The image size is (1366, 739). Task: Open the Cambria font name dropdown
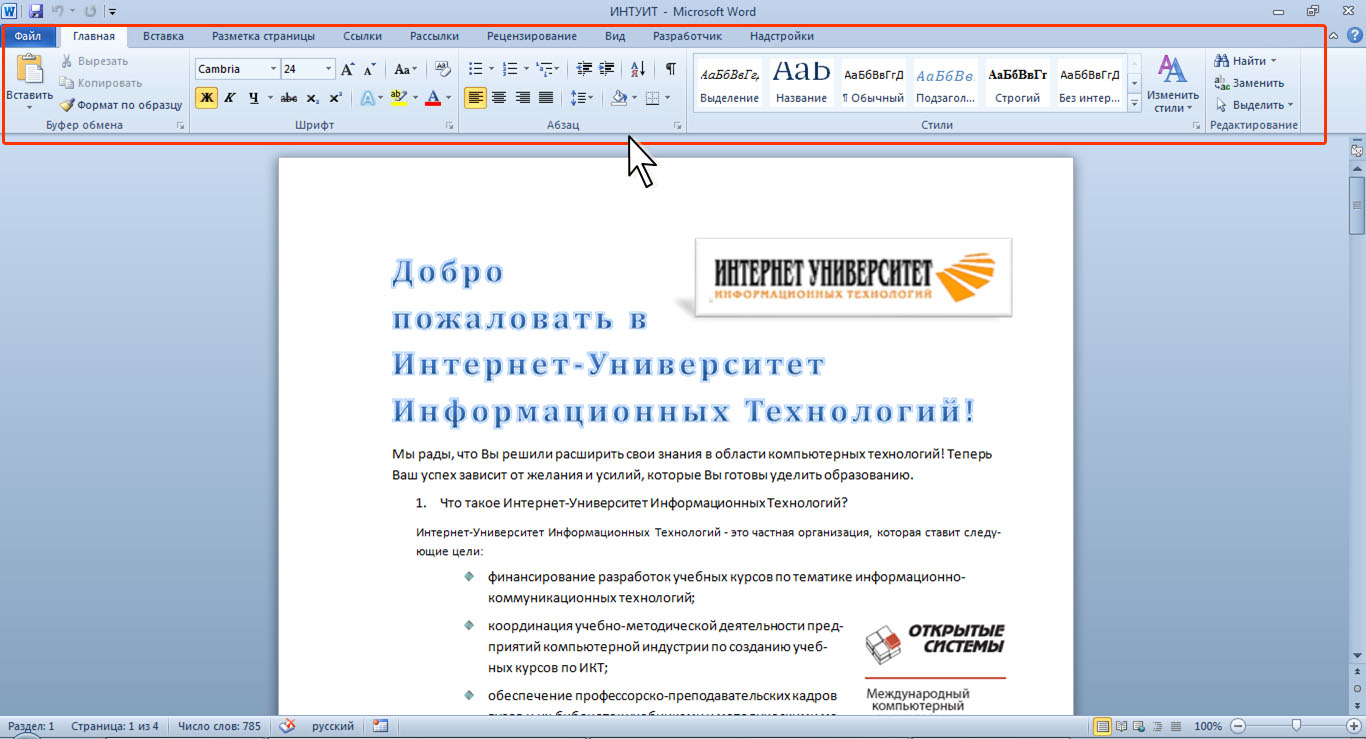273,69
